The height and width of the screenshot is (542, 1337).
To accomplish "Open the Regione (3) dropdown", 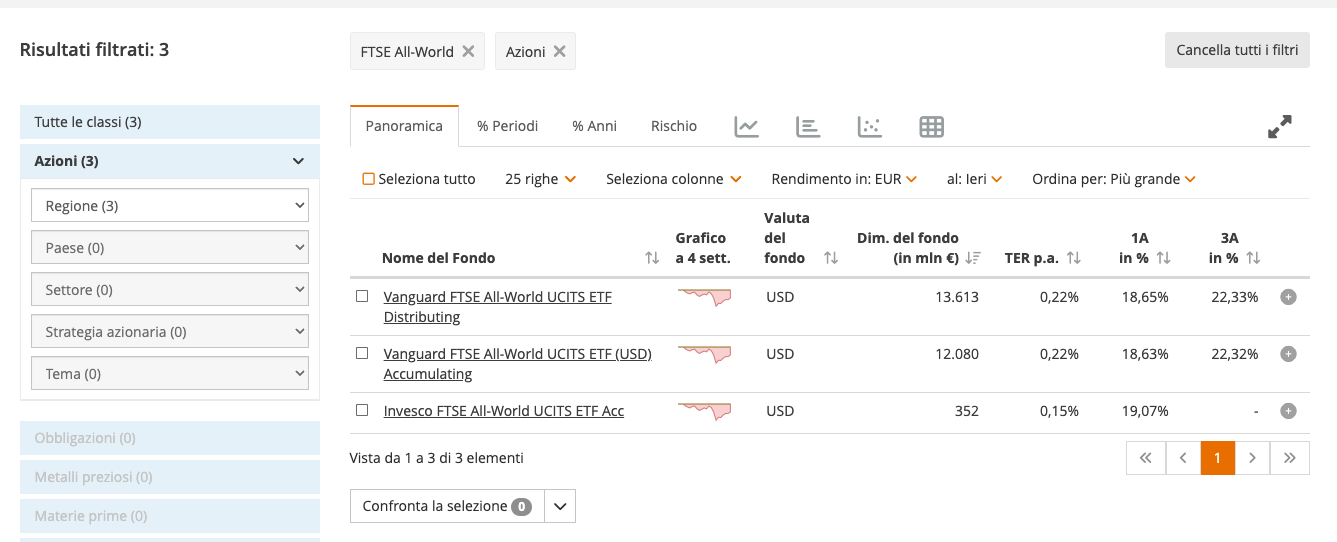I will (170, 206).
